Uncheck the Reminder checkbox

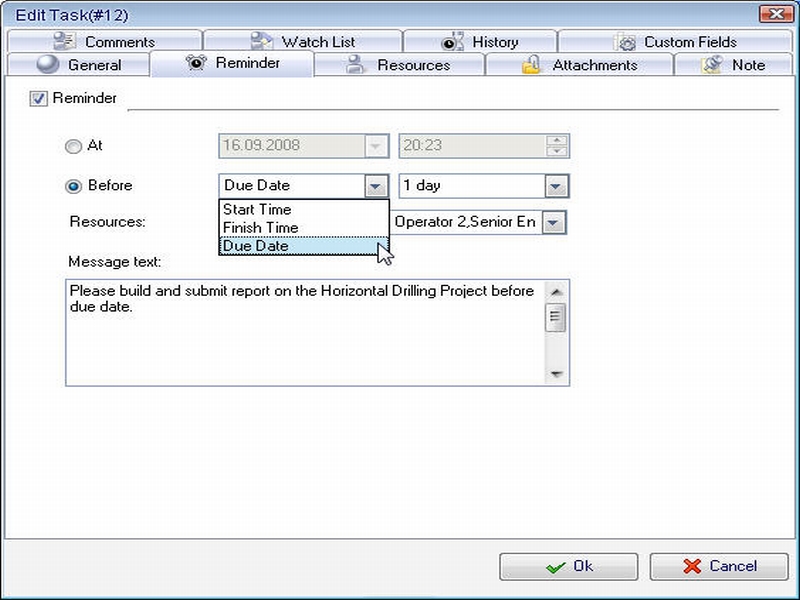coord(38,98)
